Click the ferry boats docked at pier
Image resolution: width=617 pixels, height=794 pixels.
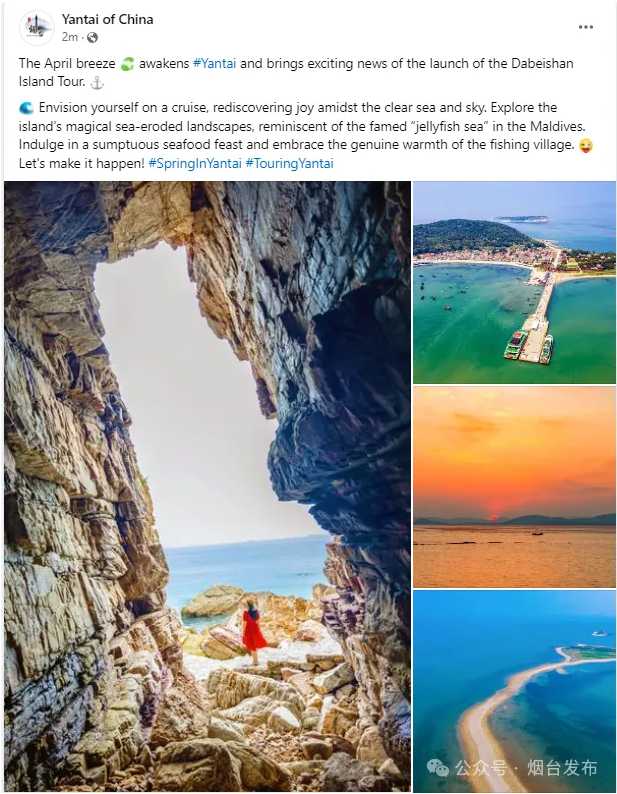[528, 347]
